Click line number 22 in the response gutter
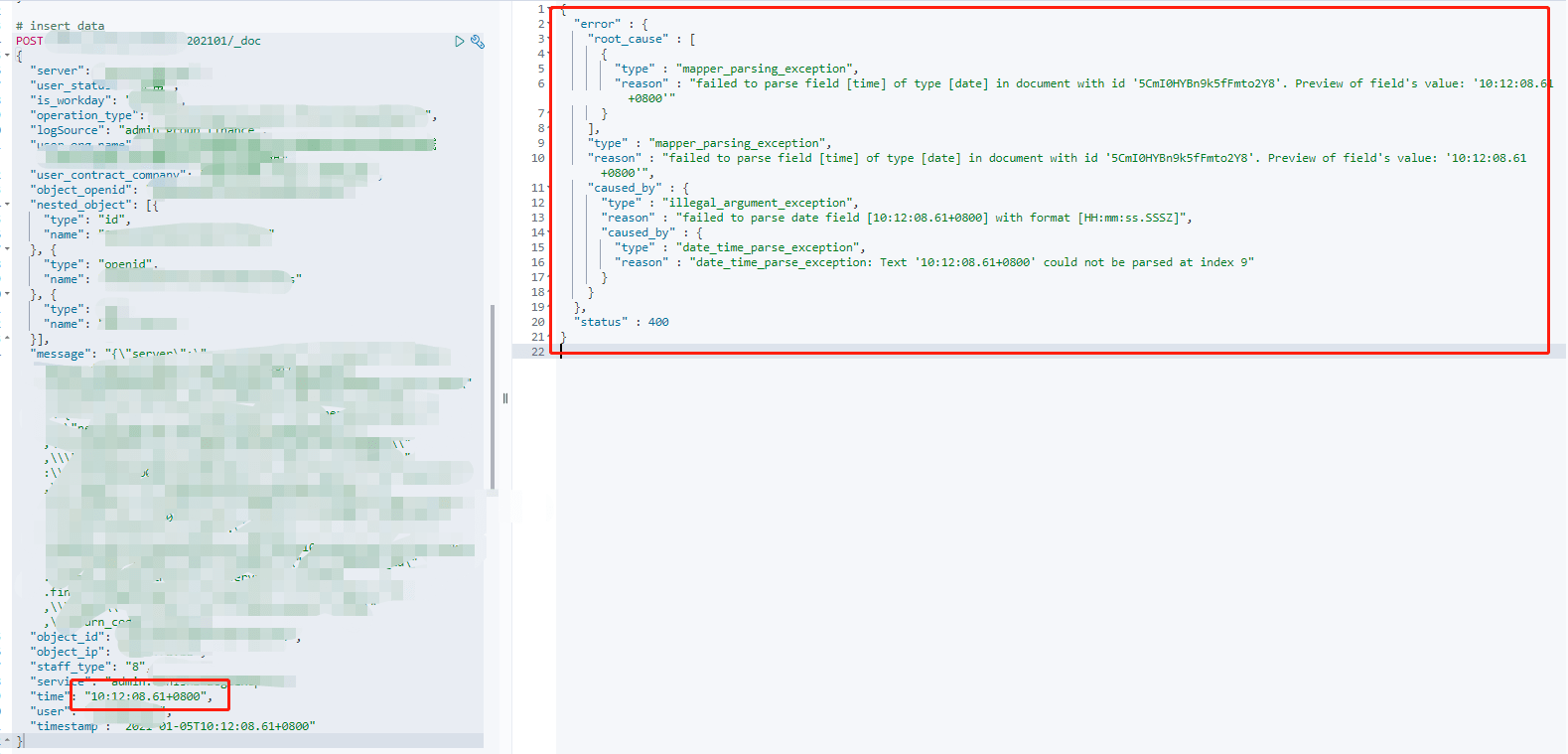The height and width of the screenshot is (754, 1568). pos(537,352)
